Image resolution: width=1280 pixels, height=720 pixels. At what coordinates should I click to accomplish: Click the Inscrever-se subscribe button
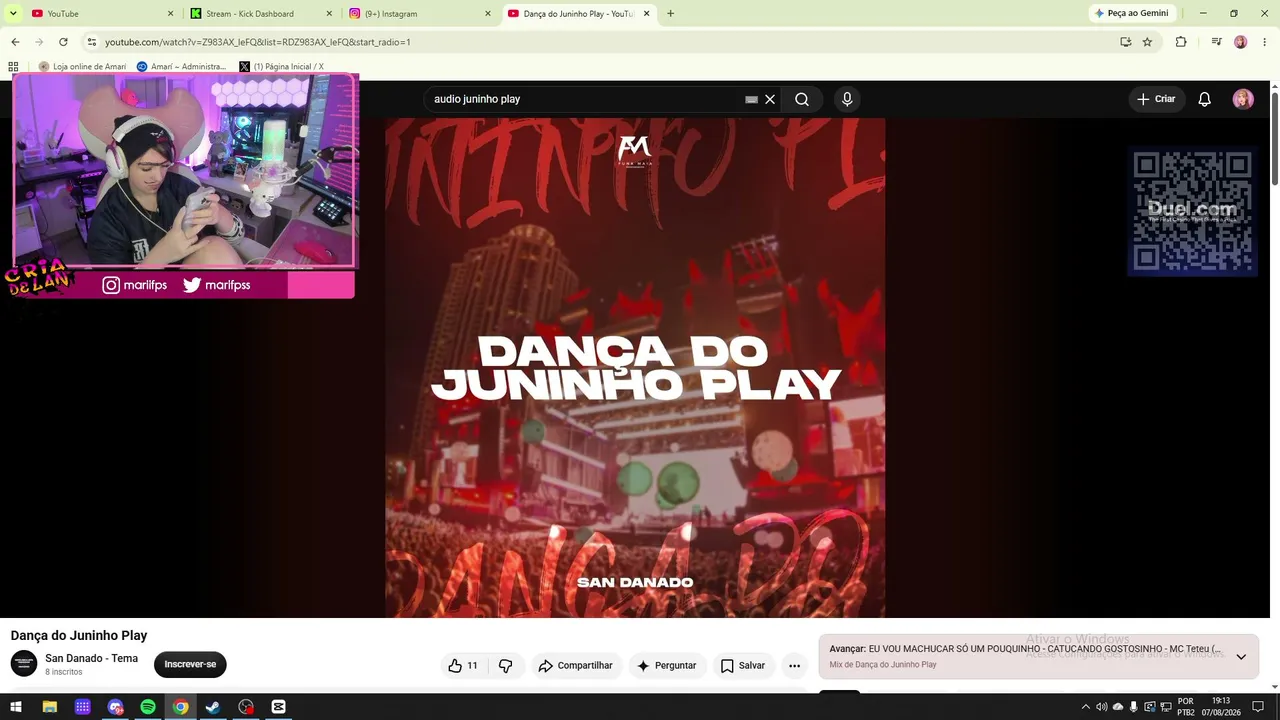coord(190,664)
